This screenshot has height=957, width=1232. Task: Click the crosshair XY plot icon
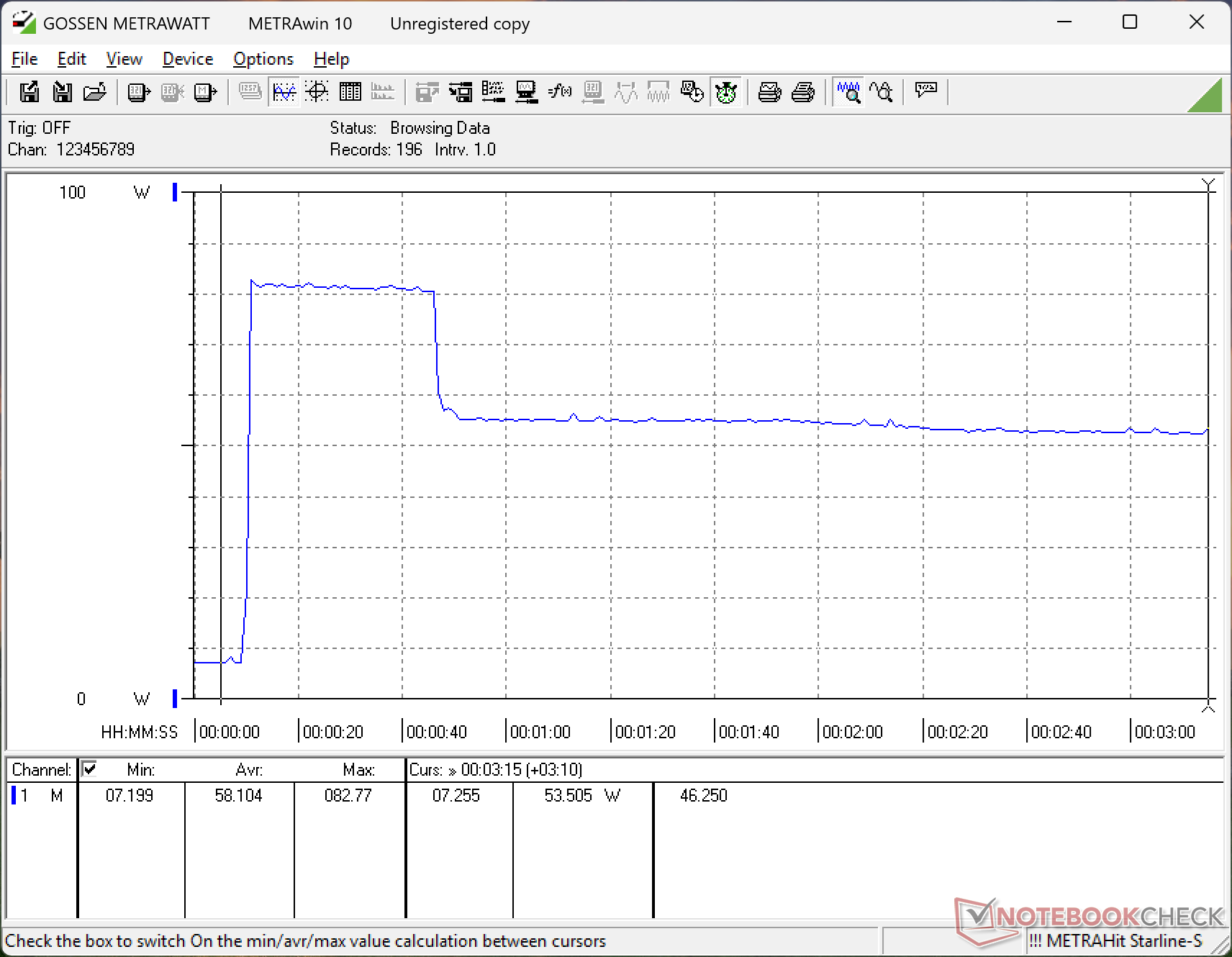(317, 92)
